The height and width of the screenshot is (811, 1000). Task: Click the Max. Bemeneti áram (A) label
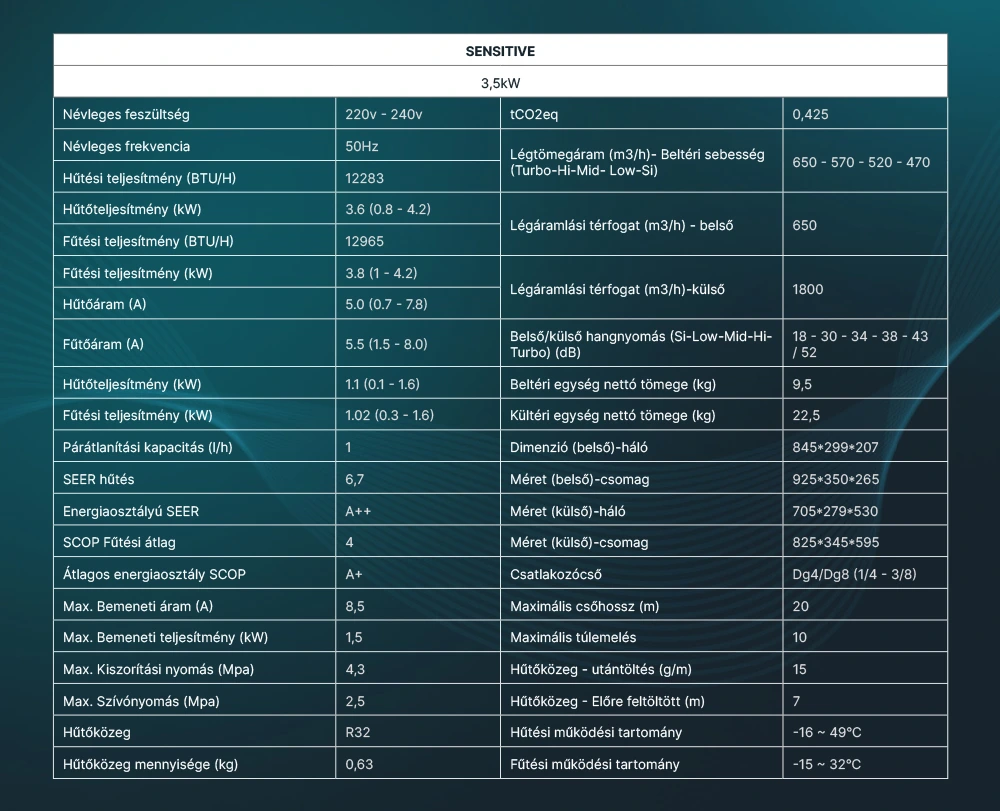(137, 606)
